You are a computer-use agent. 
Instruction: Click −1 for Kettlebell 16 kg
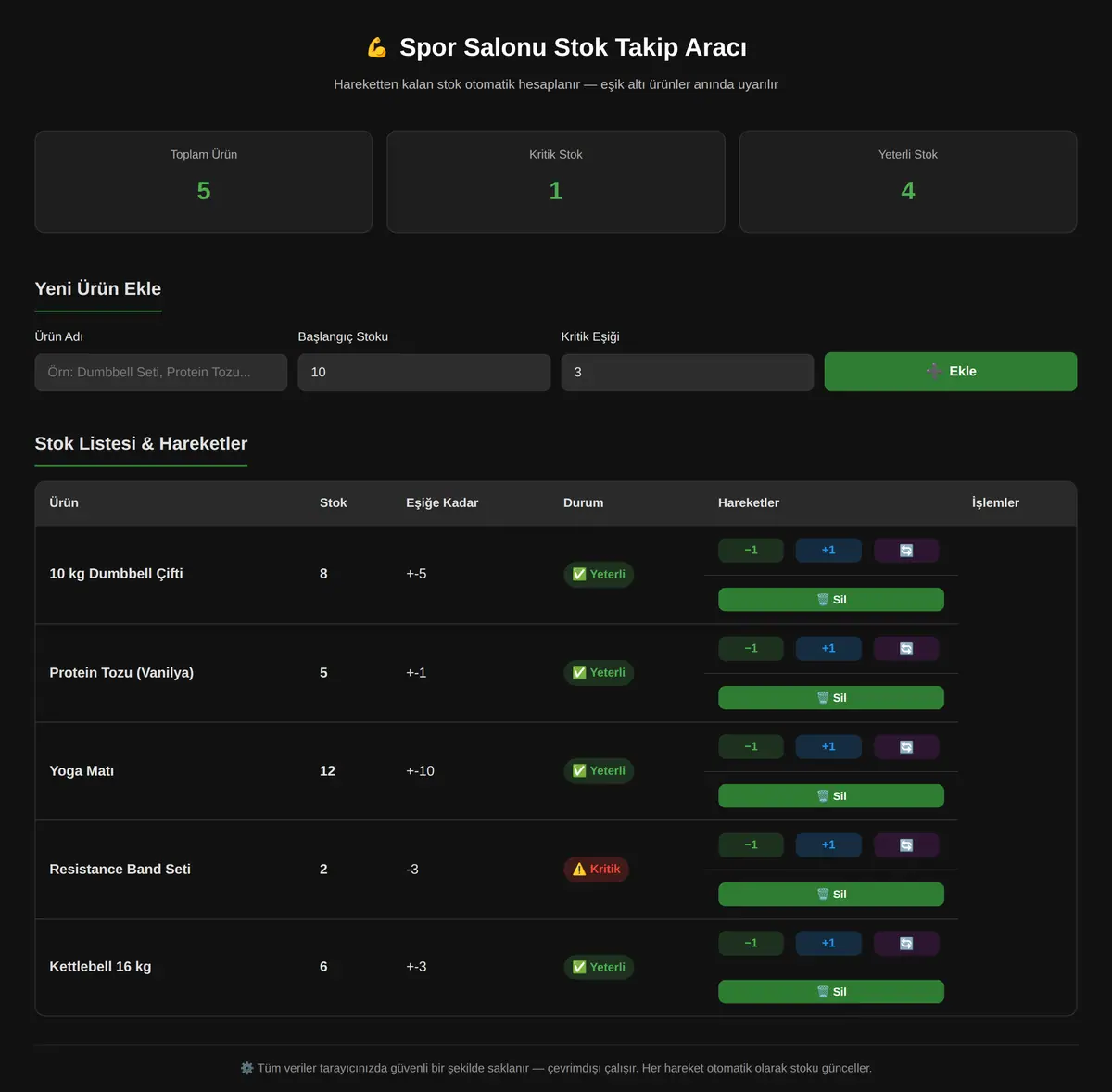tap(751, 944)
